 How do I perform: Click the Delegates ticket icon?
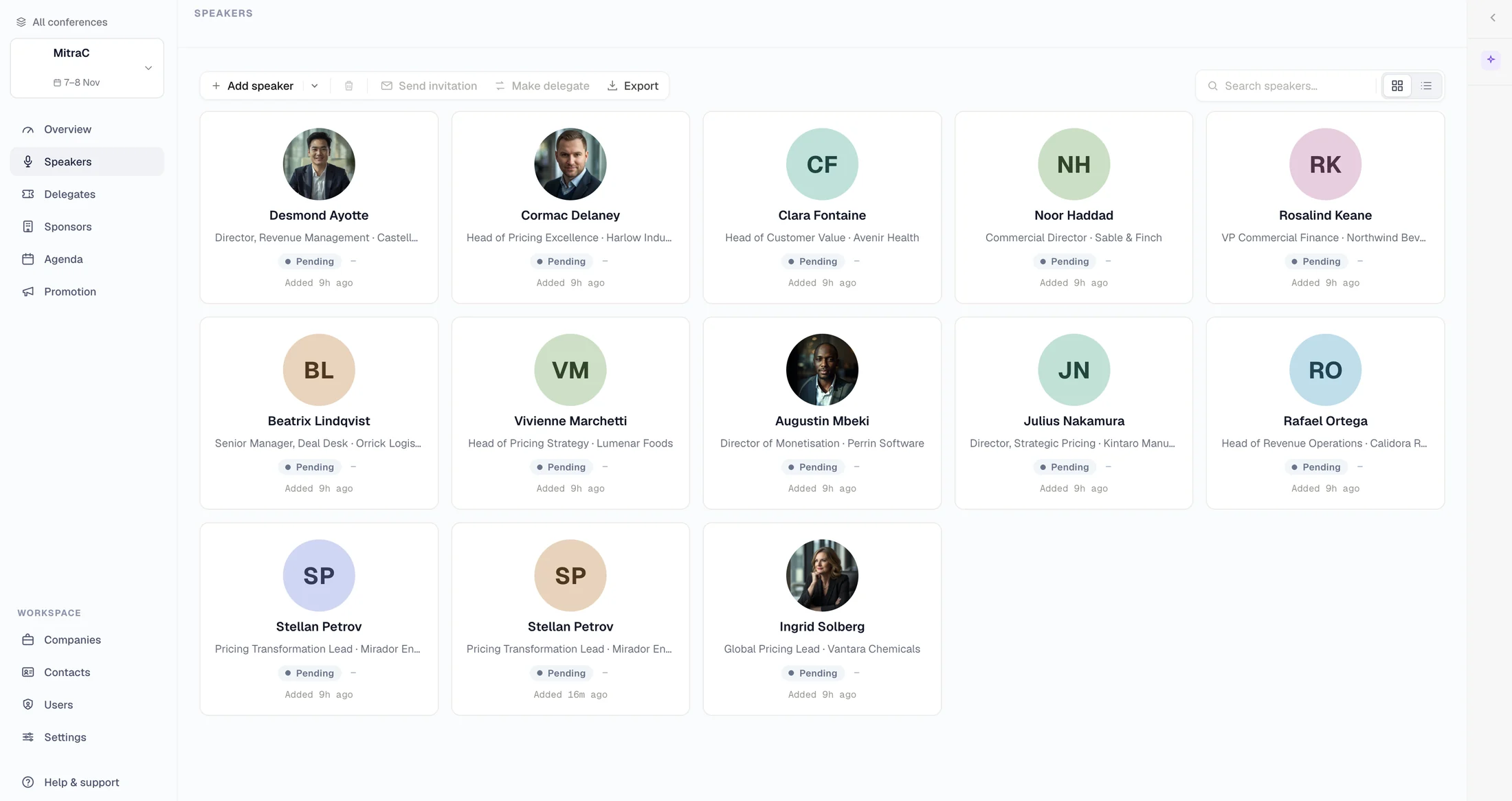pos(28,194)
